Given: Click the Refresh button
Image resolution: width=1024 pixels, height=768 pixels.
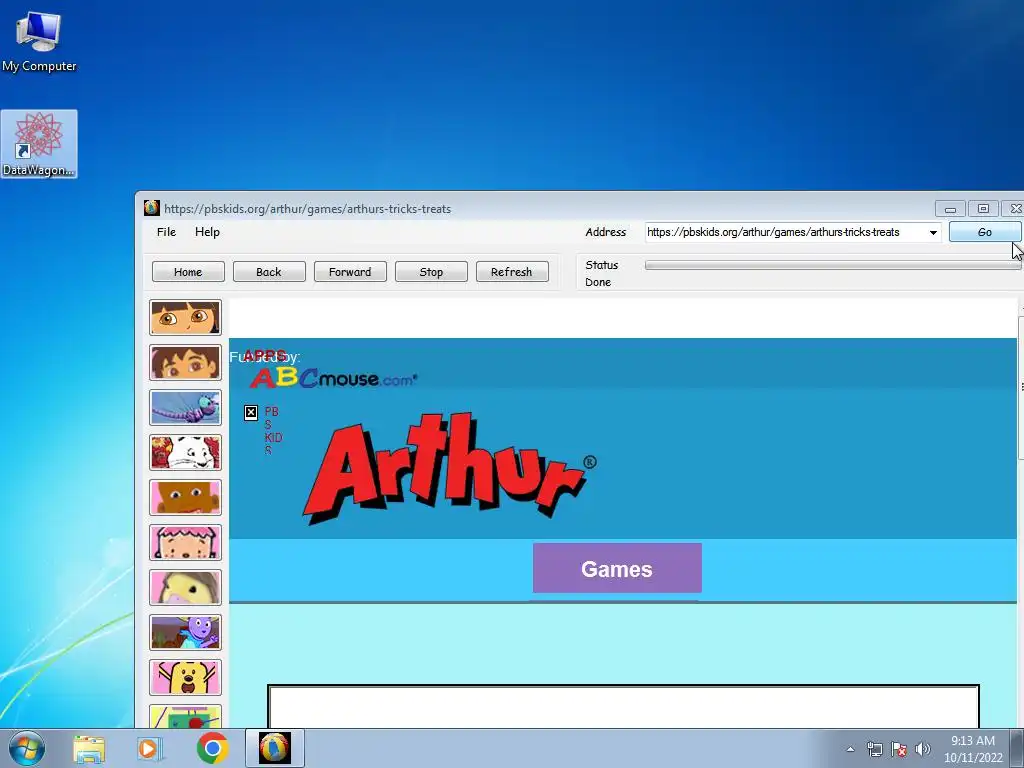Looking at the screenshot, I should pos(512,272).
